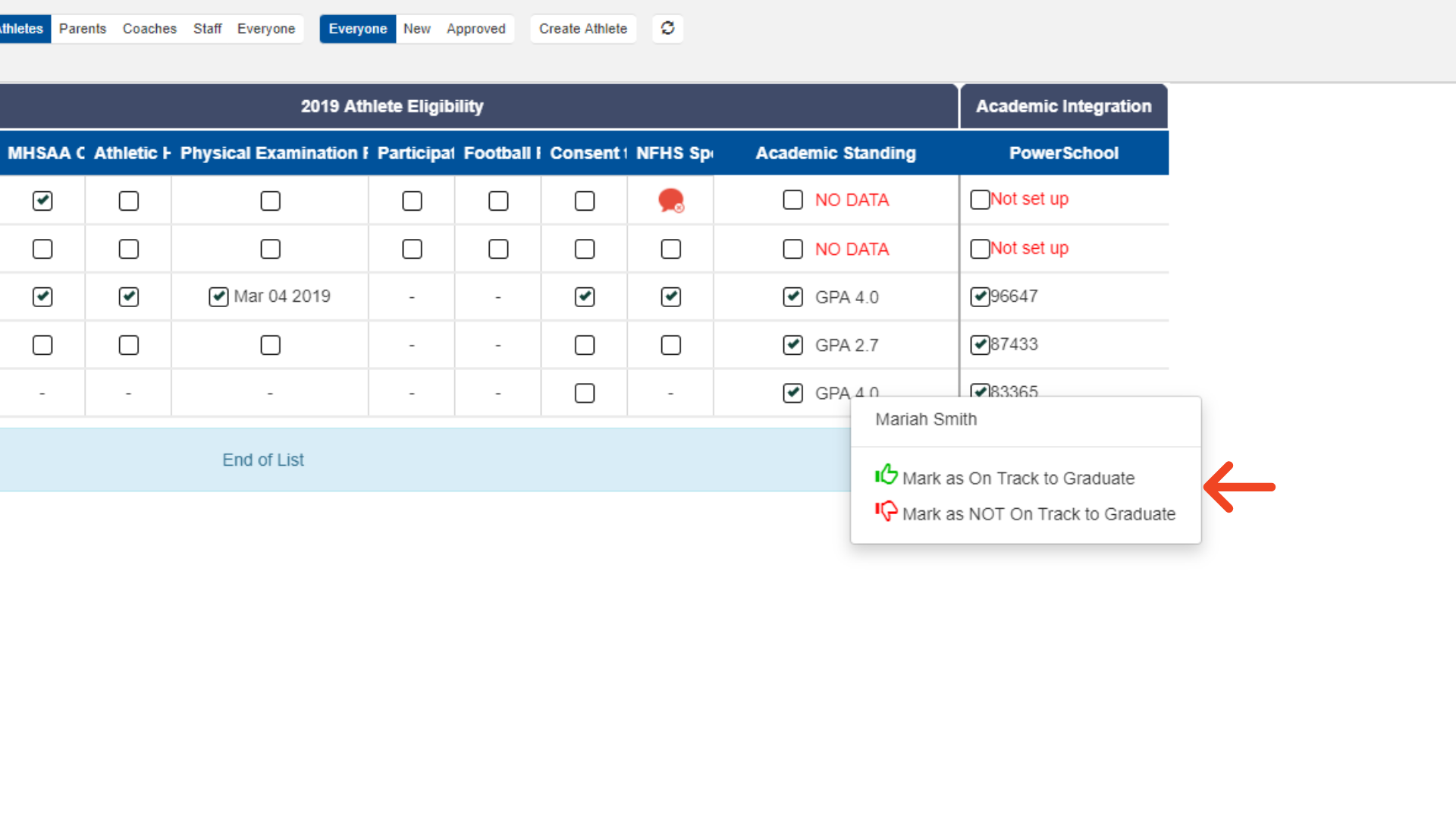Show Approved athletes filter
This screenshot has height=819, width=1456.
475,29
